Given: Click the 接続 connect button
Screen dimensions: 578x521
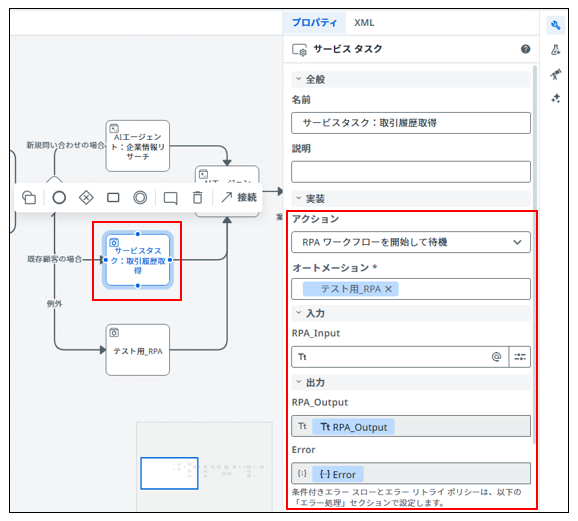Looking at the screenshot, I should (x=239, y=198).
